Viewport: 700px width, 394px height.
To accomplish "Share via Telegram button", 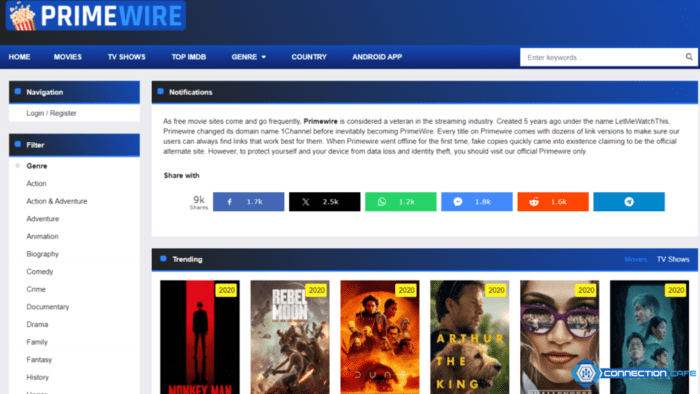I will [x=629, y=202].
